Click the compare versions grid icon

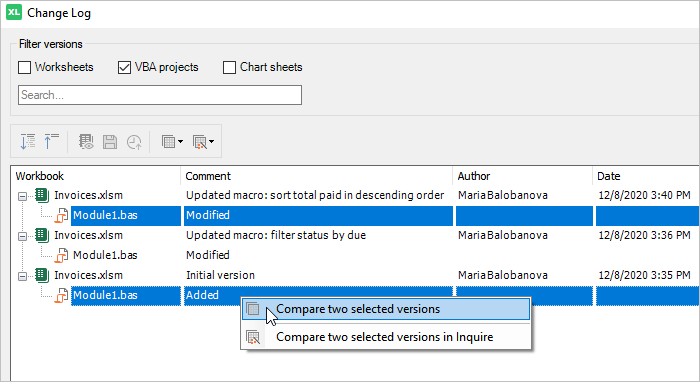point(169,142)
